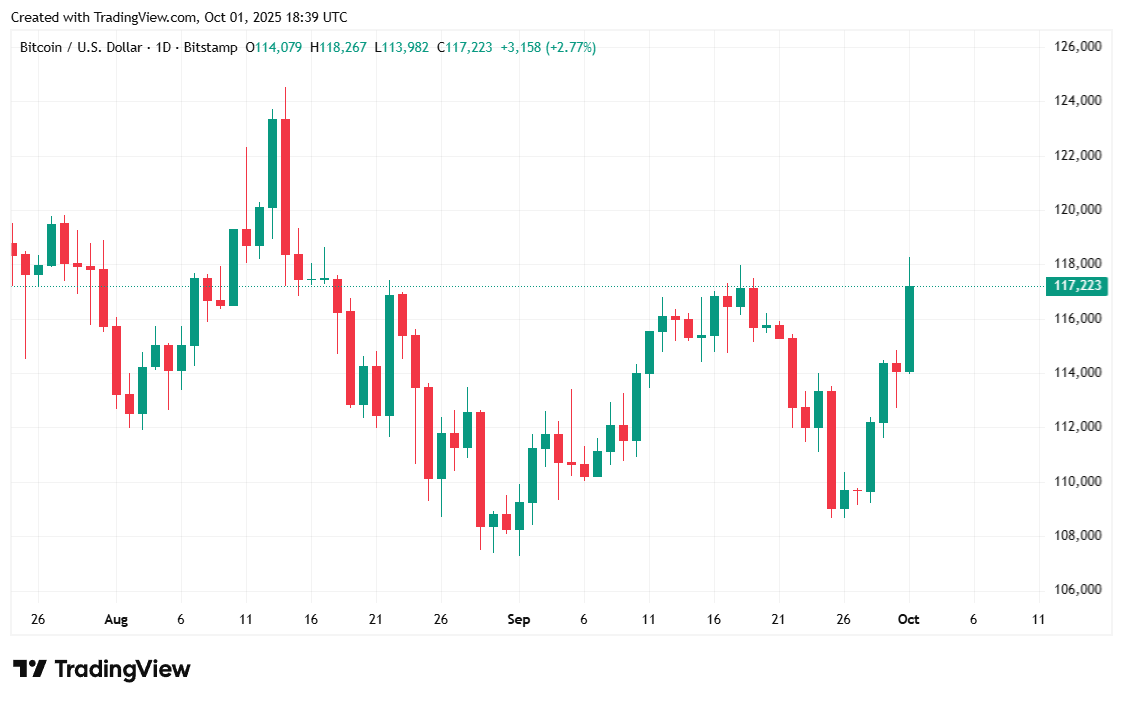Click the 1D interval in the chart title
This screenshot has width=1123, height=703.
(164, 47)
